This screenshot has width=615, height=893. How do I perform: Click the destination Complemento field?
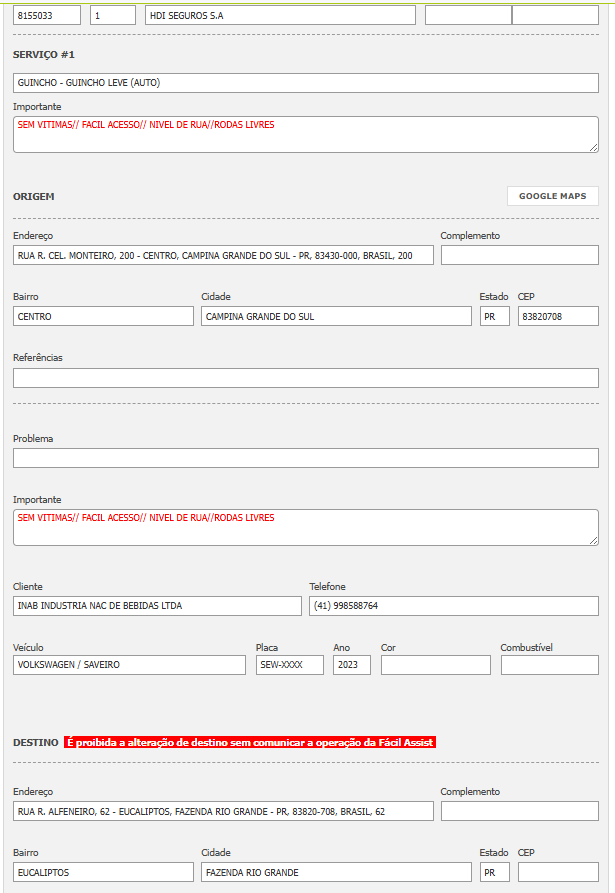tap(520, 811)
